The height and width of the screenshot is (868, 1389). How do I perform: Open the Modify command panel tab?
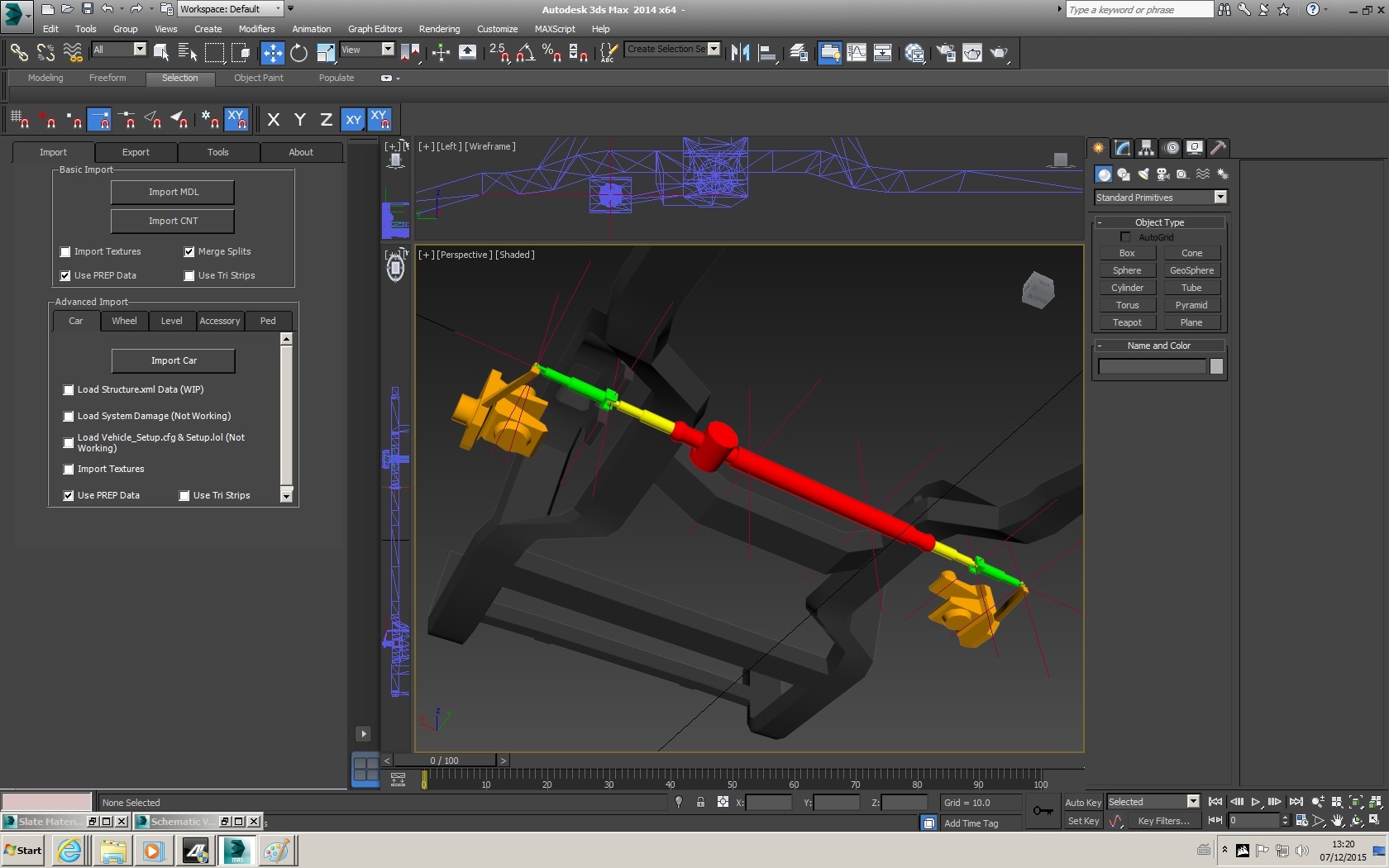click(1122, 148)
